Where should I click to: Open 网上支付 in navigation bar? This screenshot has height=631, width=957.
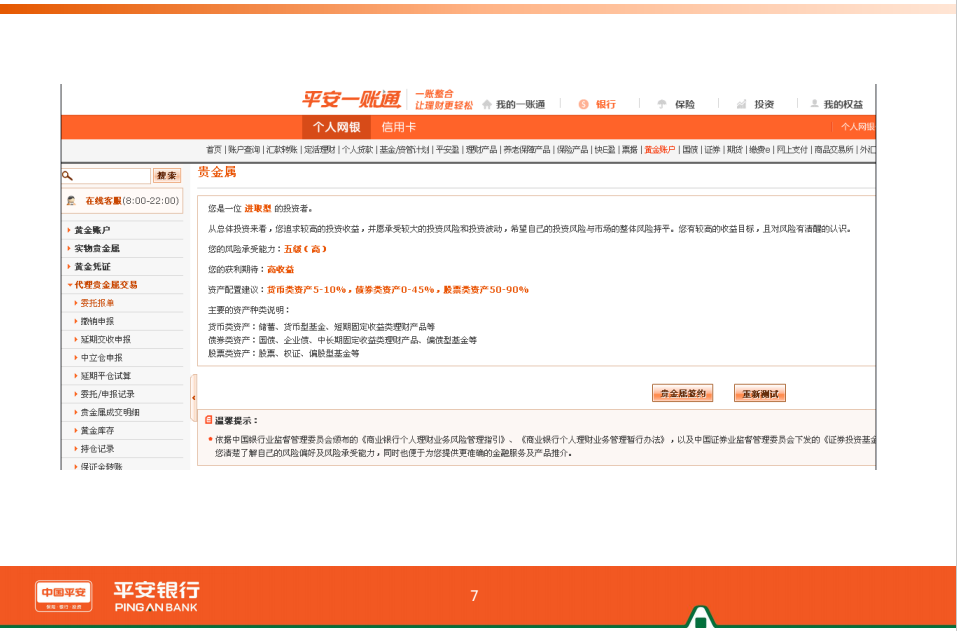[x=792, y=150]
